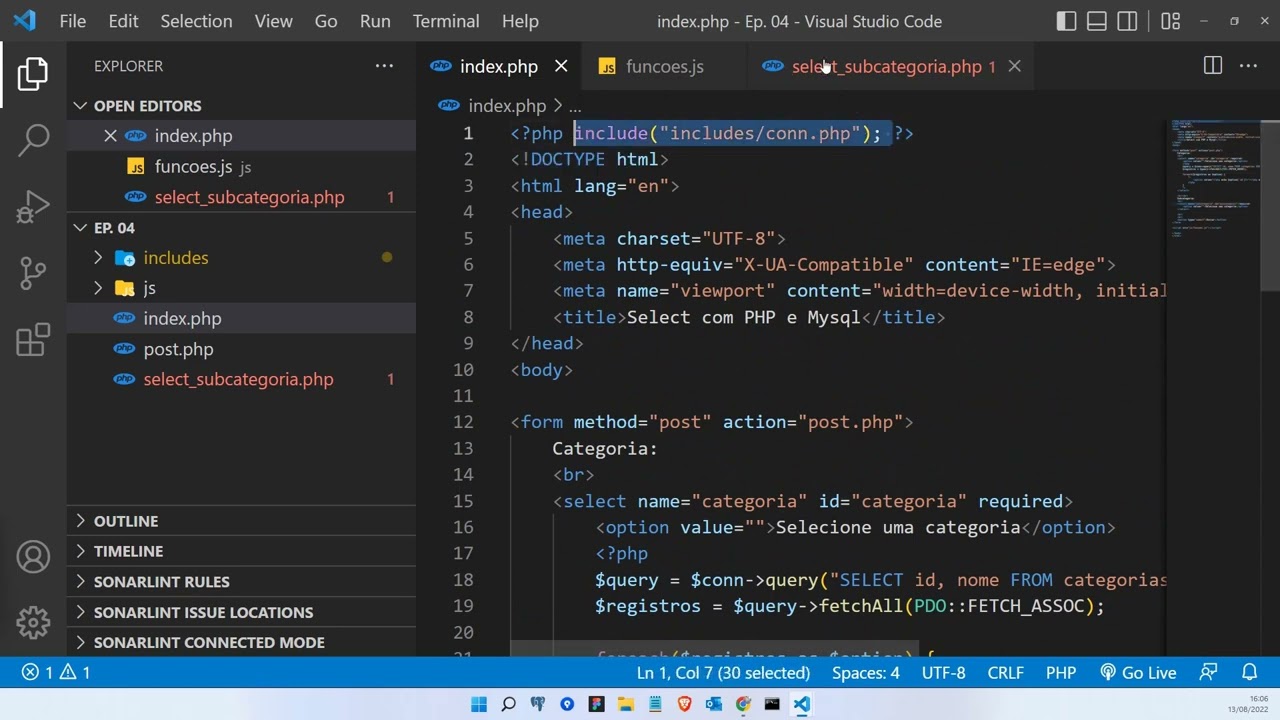Viewport: 1280px width, 720px height.
Task: Toggle the primary side bar
Action: pos(1066,21)
